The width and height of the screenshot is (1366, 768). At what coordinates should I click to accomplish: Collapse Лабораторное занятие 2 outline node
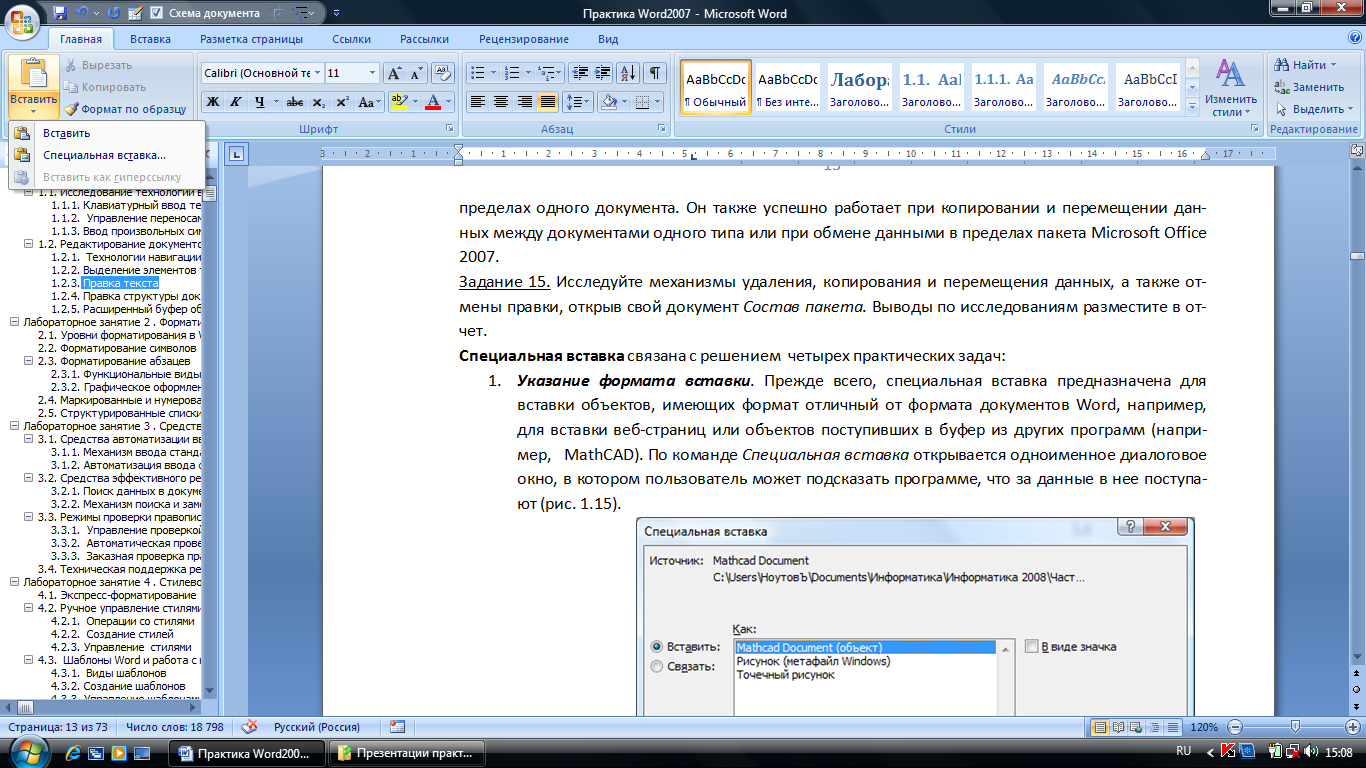click(14, 322)
